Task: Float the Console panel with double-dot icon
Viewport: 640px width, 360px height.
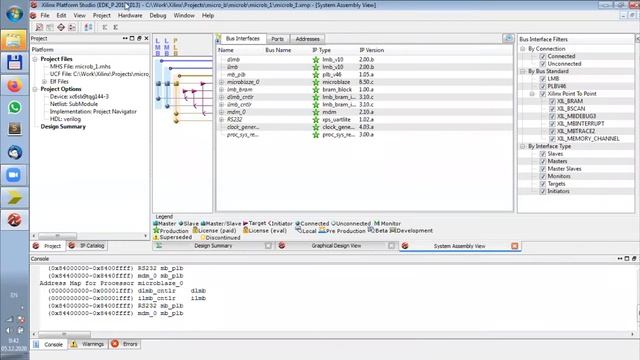Action: click(620, 259)
